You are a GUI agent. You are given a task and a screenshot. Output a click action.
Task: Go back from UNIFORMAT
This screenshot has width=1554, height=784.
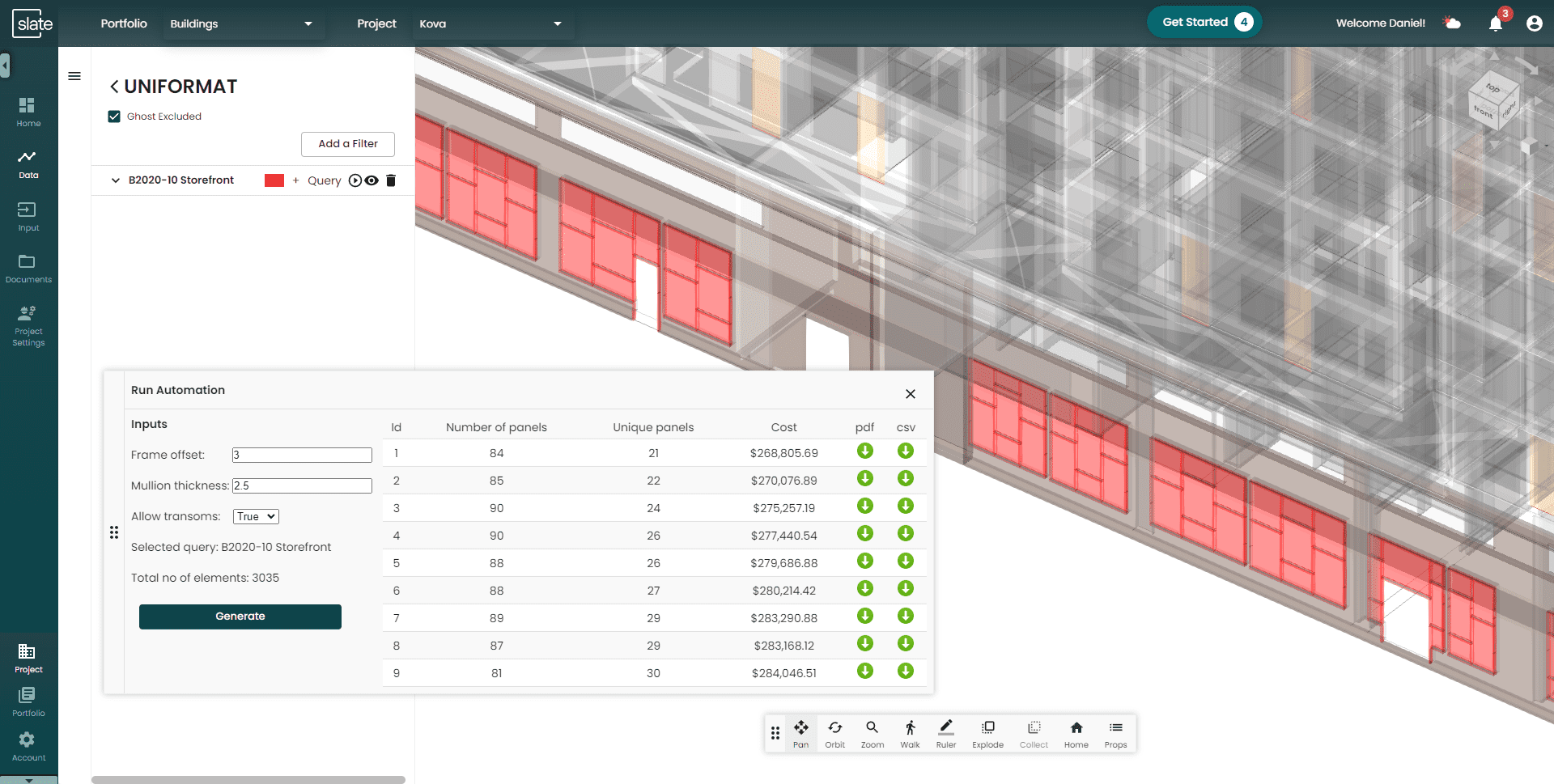tap(114, 87)
